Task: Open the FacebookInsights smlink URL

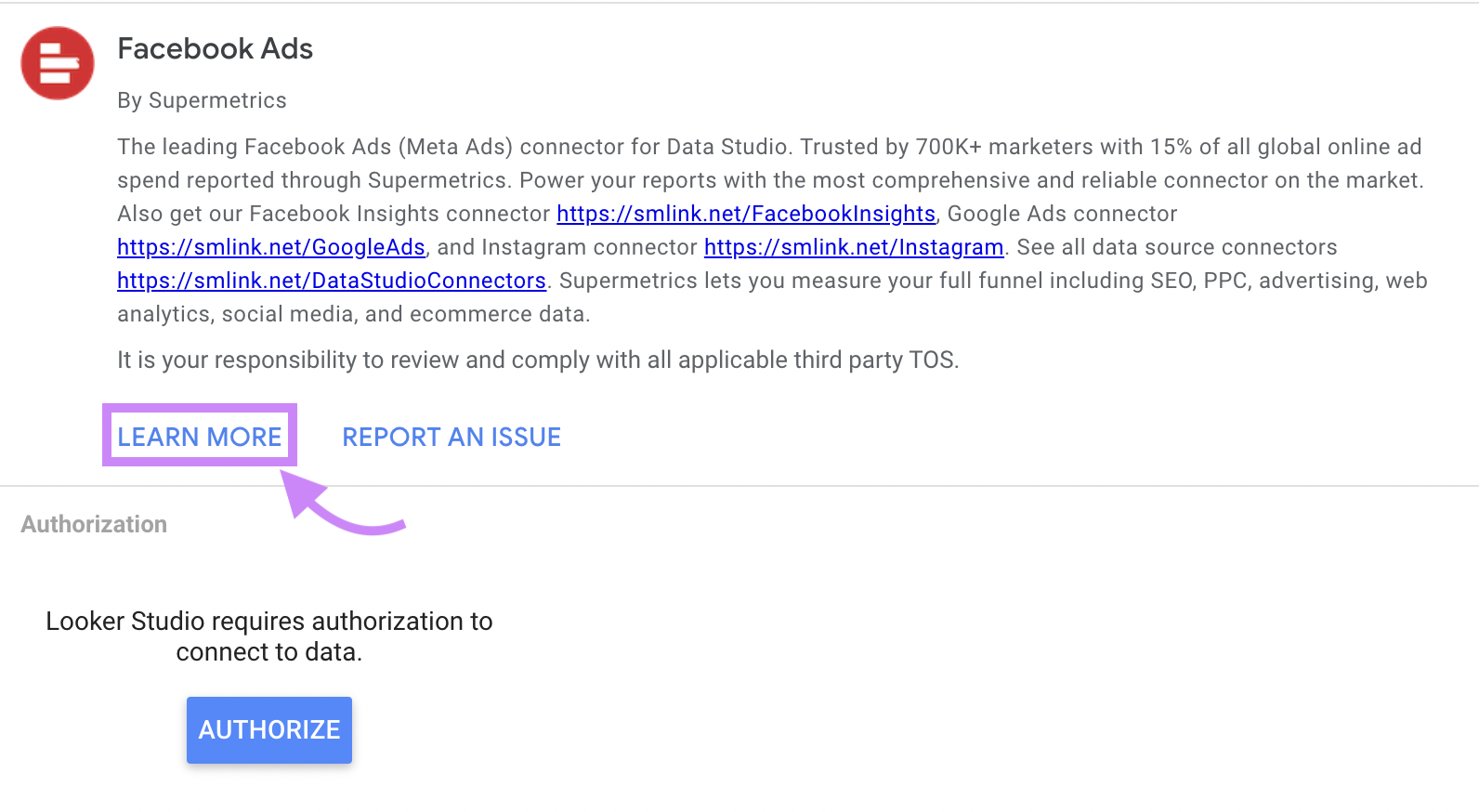Action: [745, 214]
